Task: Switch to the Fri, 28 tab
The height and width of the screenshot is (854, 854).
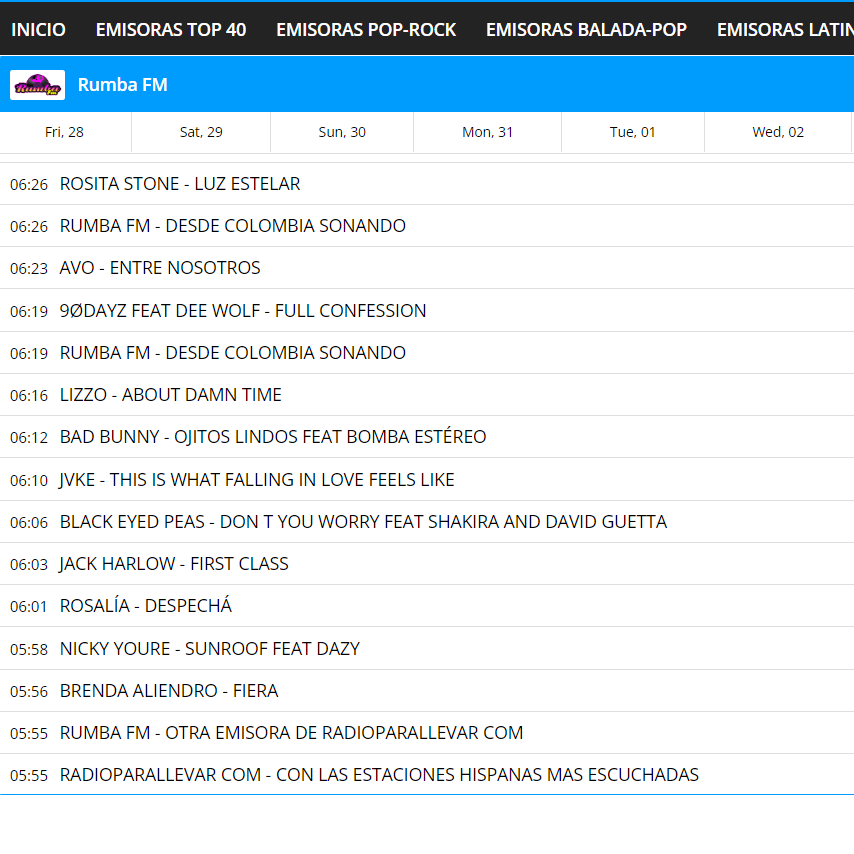Action: (x=64, y=132)
